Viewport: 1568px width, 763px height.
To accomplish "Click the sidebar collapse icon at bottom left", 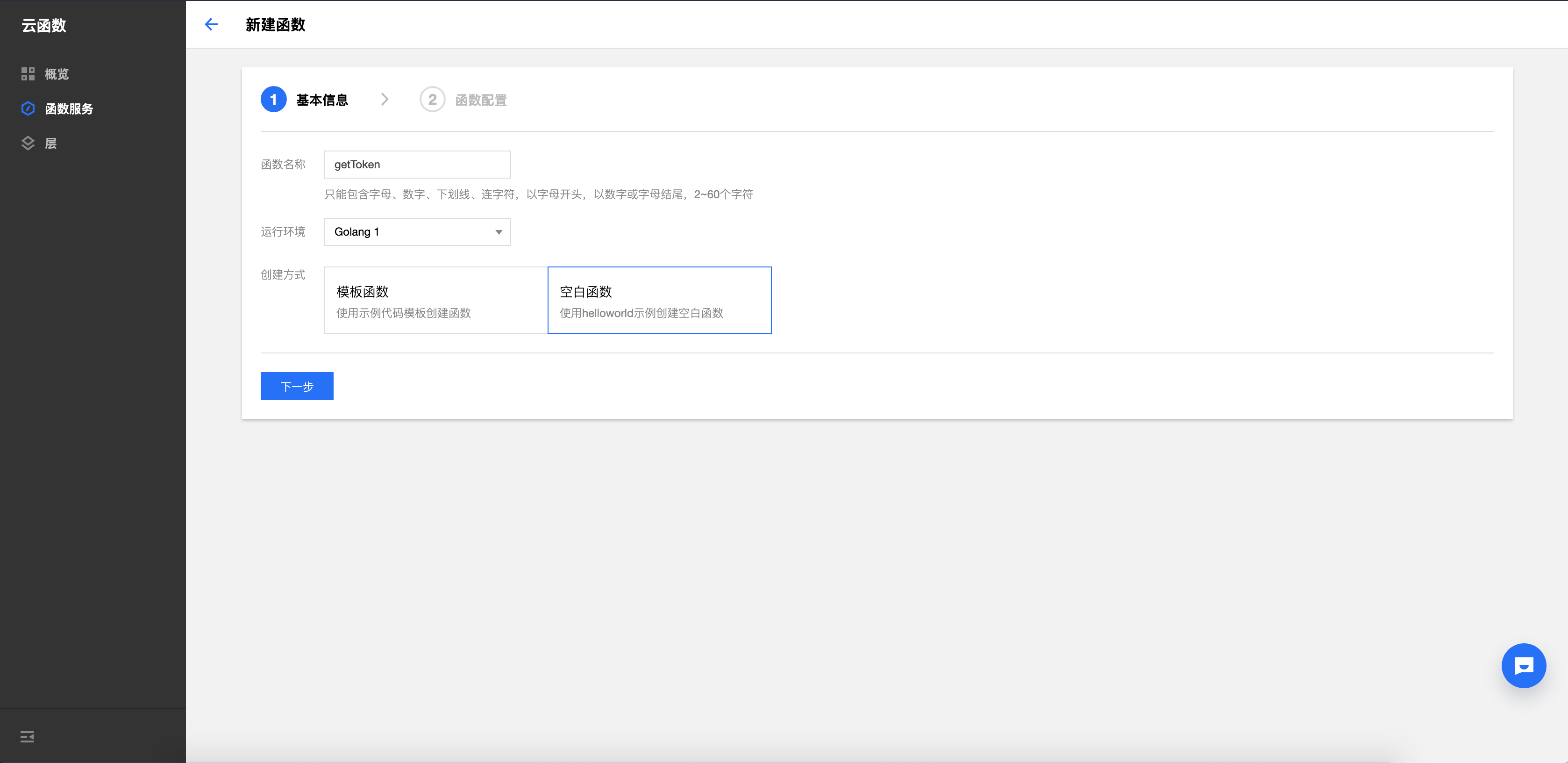I will [27, 736].
